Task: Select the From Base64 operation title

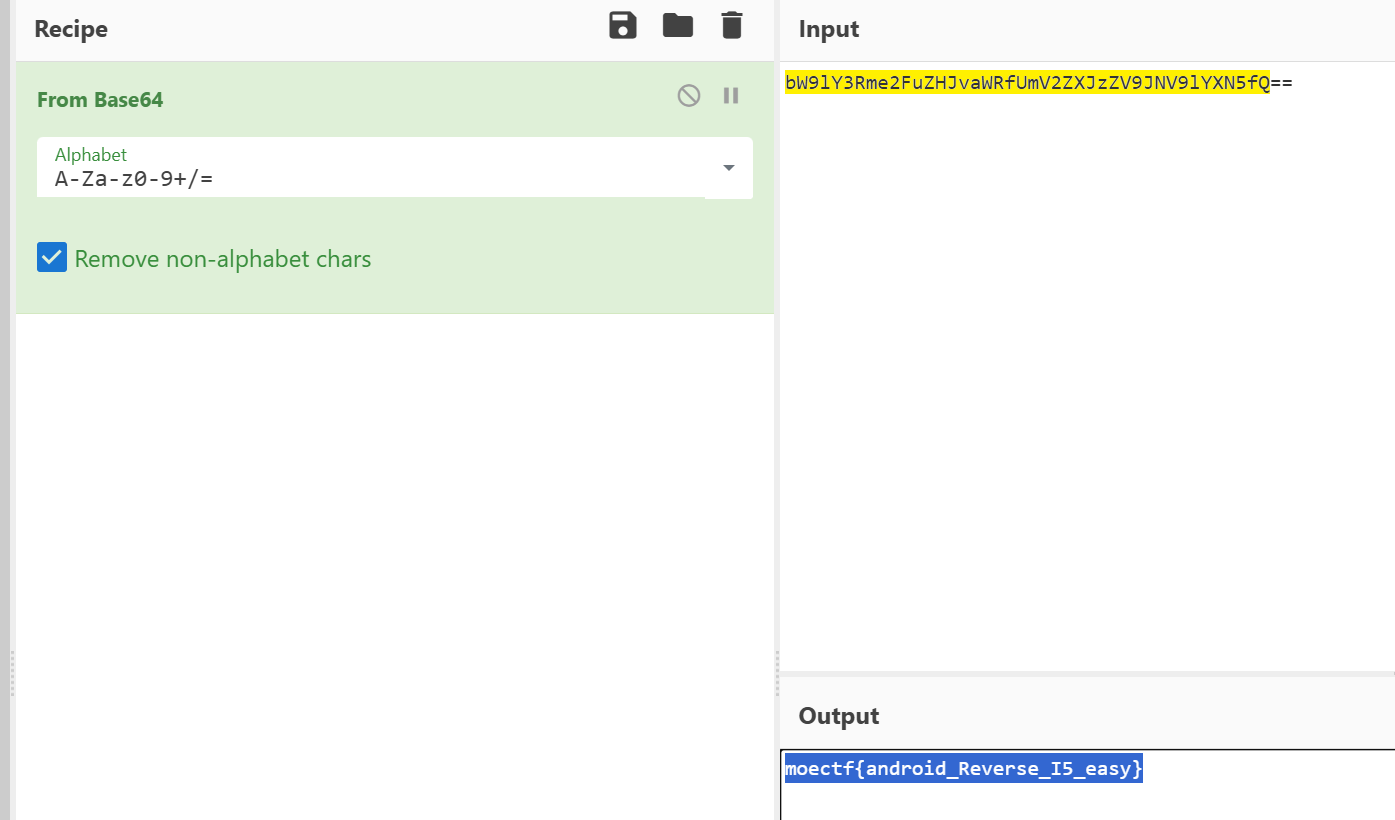Action: [x=100, y=100]
